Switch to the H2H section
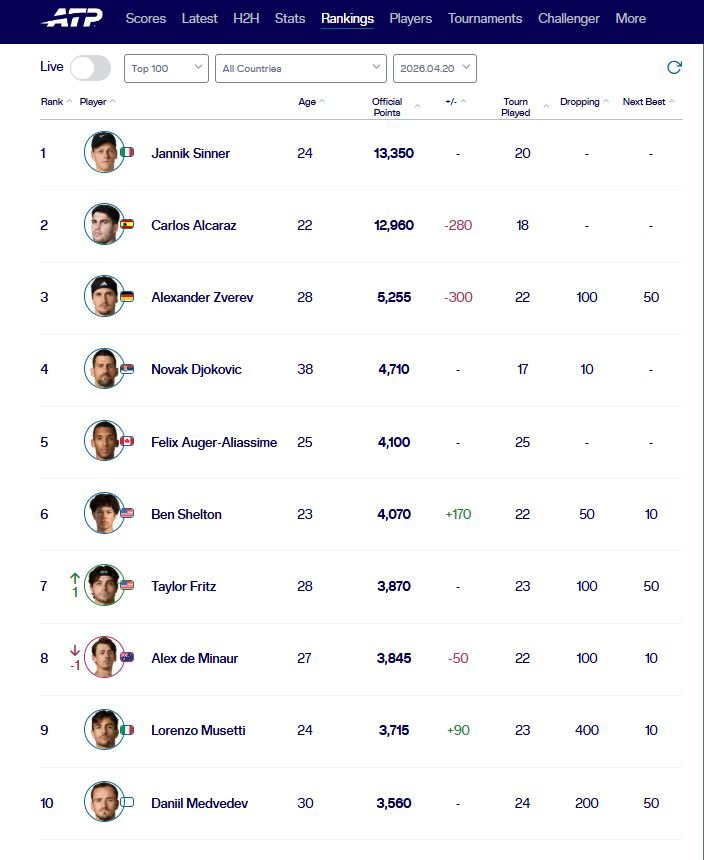 click(246, 19)
